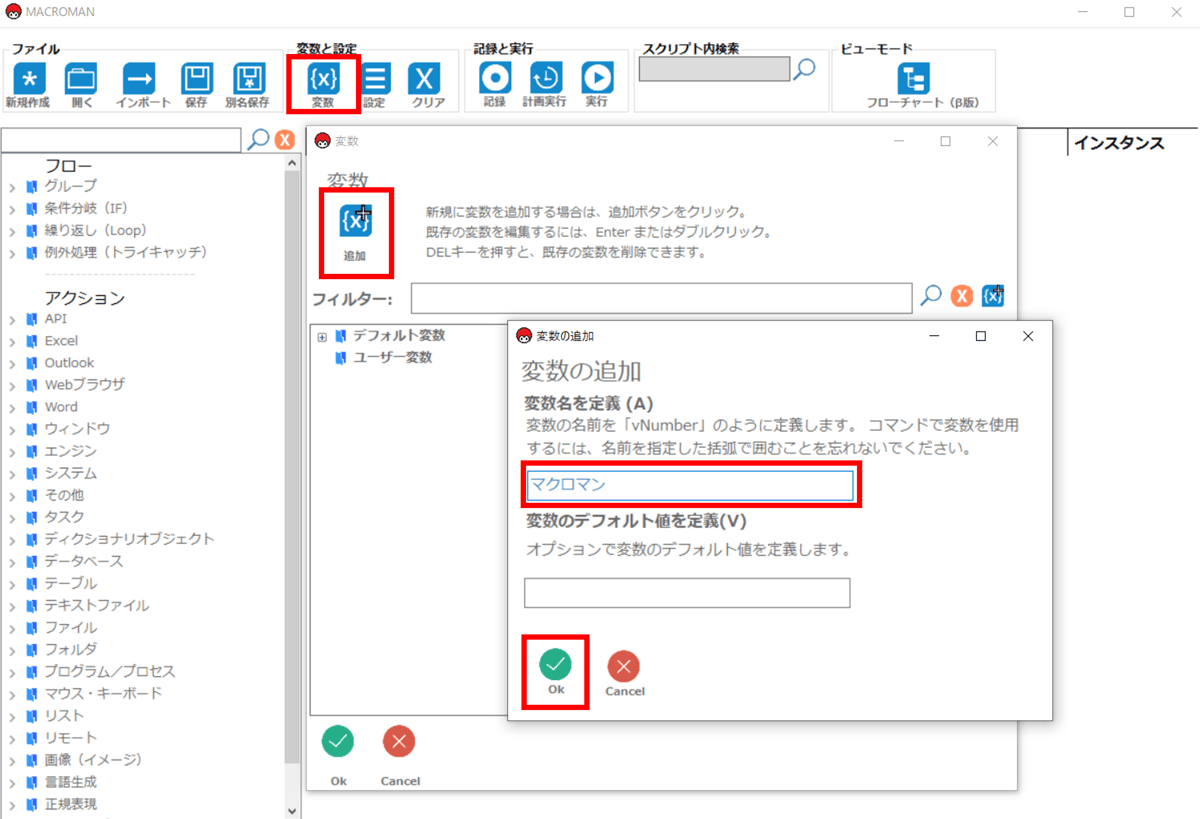Click the command search box above フロー
Image resolution: width=1200 pixels, height=819 pixels.
pos(121,139)
